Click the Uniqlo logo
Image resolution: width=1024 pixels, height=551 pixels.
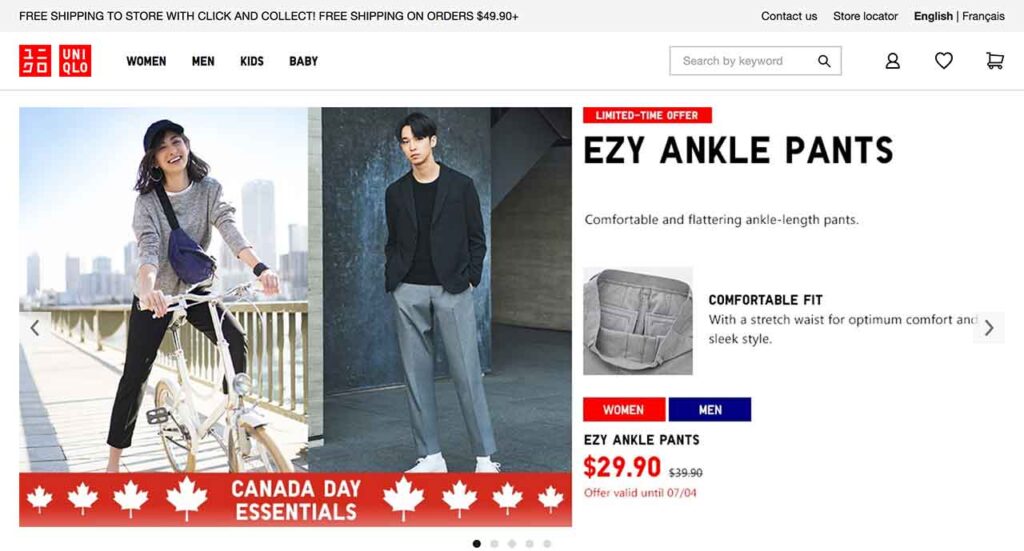55,61
